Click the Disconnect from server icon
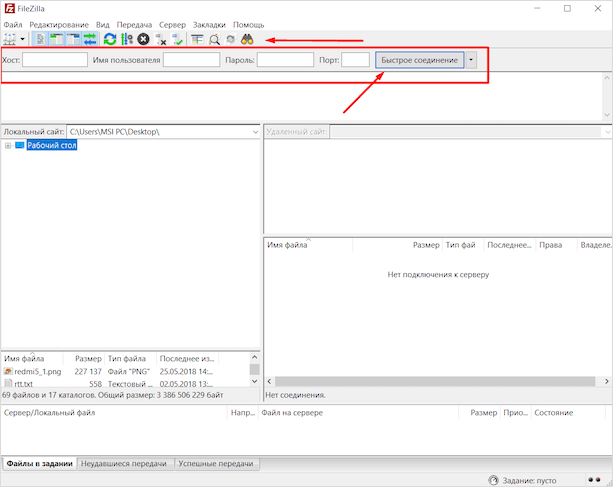613x487 pixels. coord(161,40)
